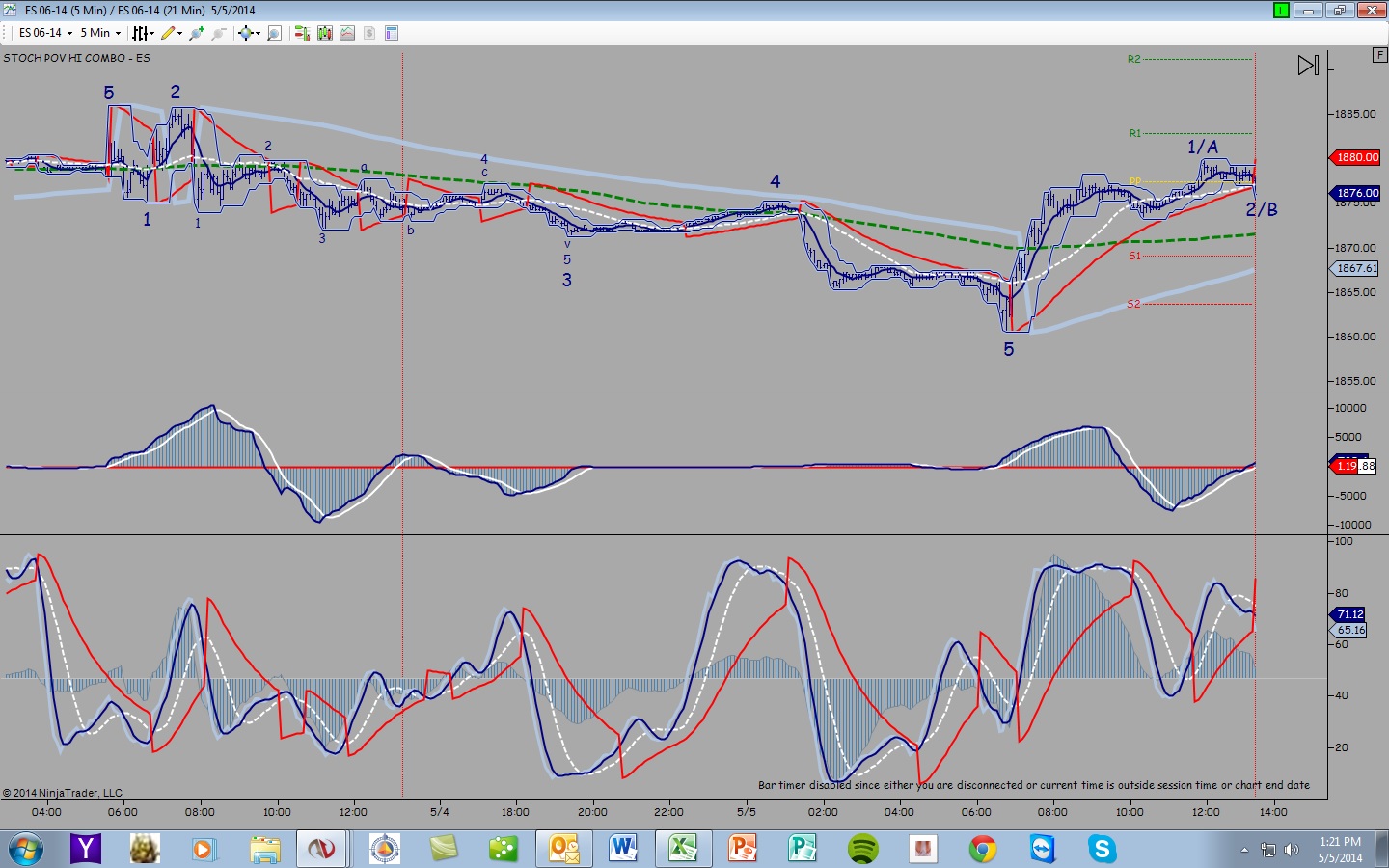1389x868 pixels.
Task: Click the -10000 indicator axis label
Action: pyautogui.click(x=1352, y=525)
